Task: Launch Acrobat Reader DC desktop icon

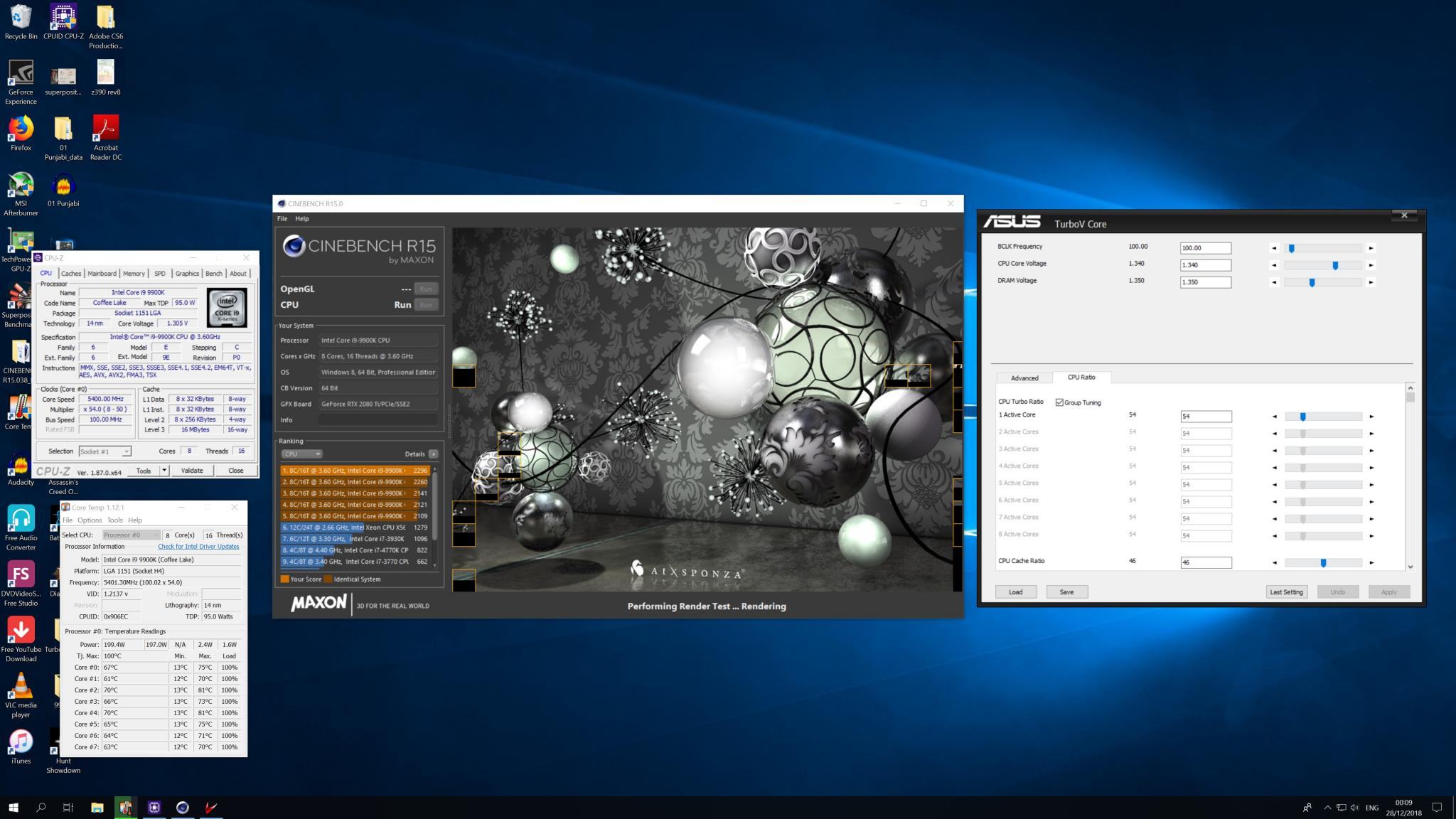Action: 105,138
